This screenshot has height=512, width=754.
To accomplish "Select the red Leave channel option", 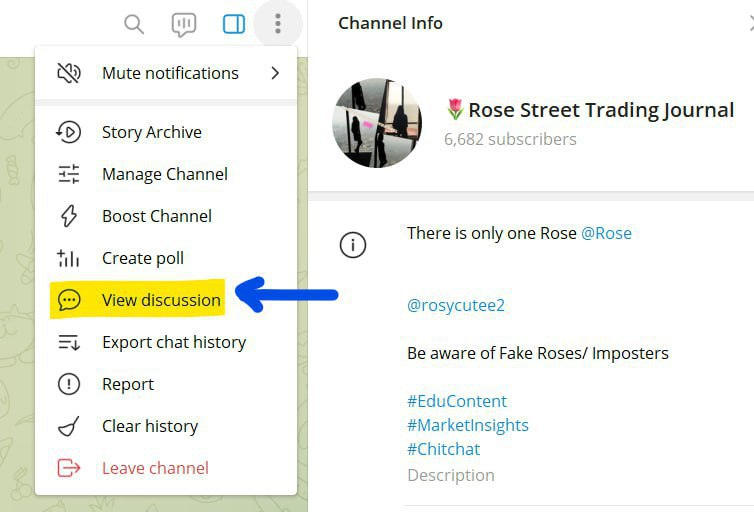I will point(154,468).
